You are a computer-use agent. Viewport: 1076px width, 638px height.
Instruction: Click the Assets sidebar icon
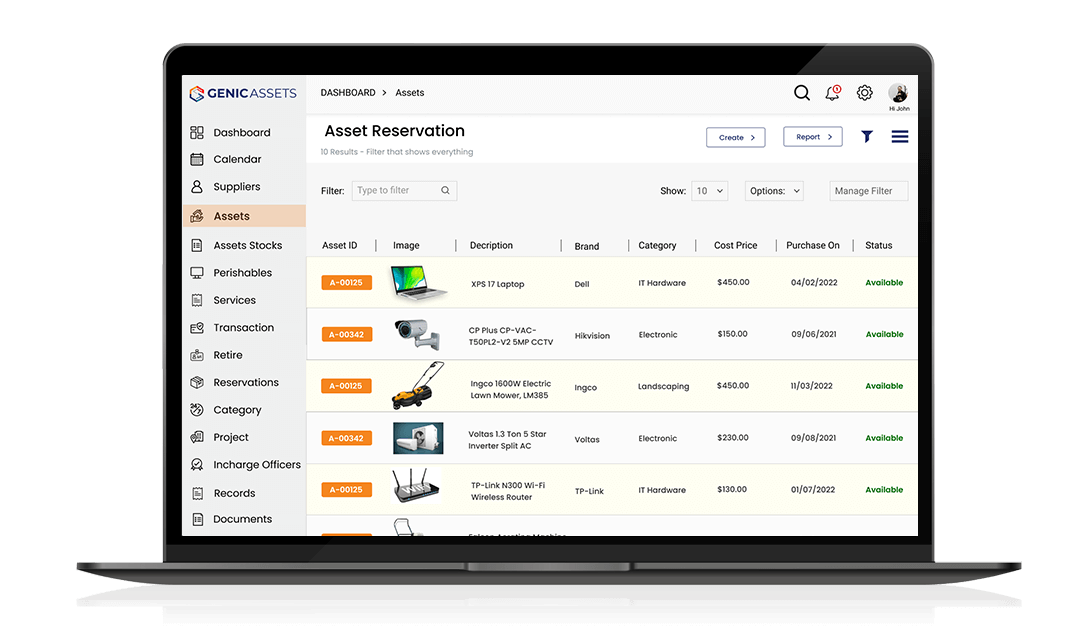(x=197, y=216)
